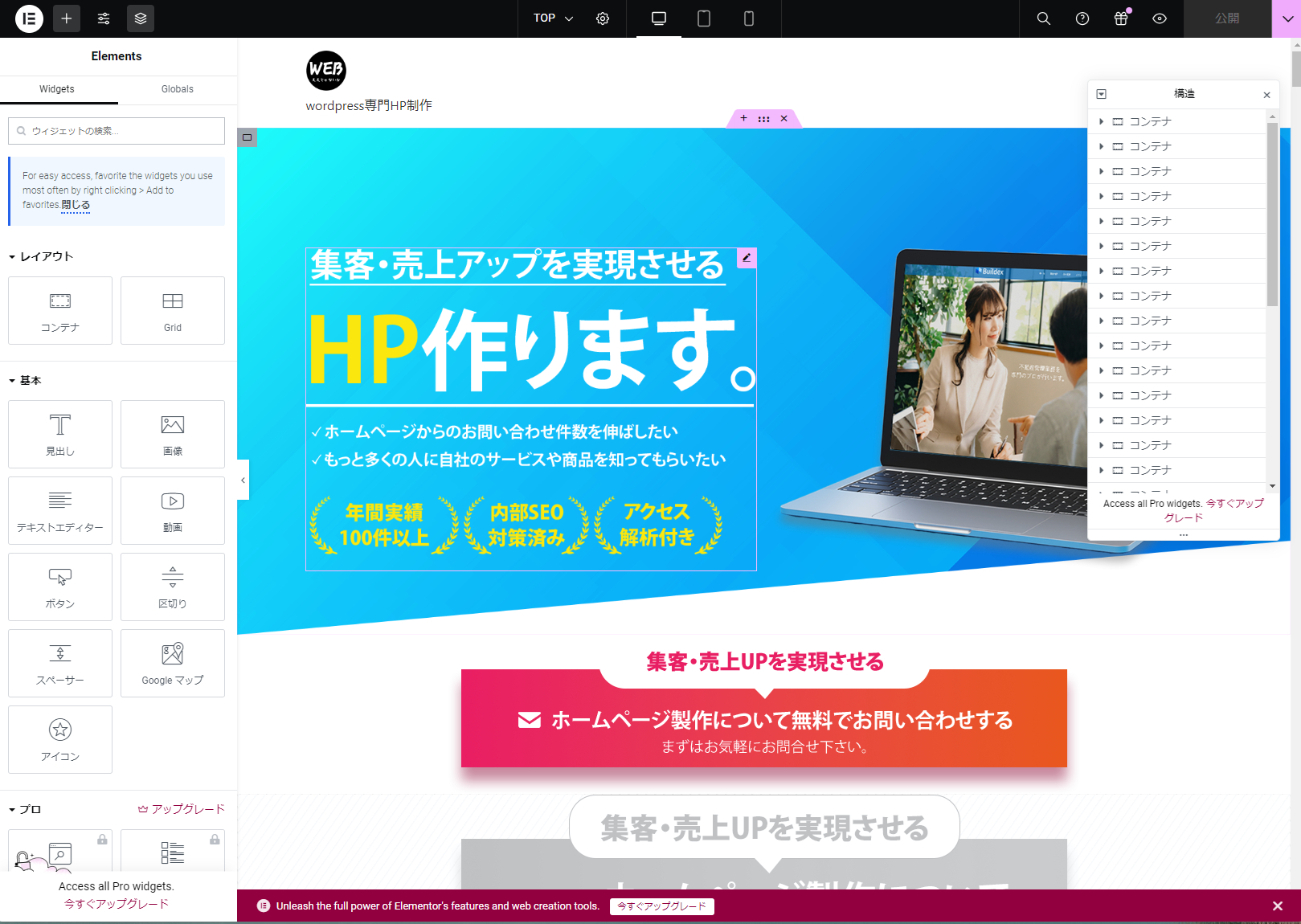Click the アップグレード link in プロ section
This screenshot has width=1301, height=924.
tap(182, 809)
